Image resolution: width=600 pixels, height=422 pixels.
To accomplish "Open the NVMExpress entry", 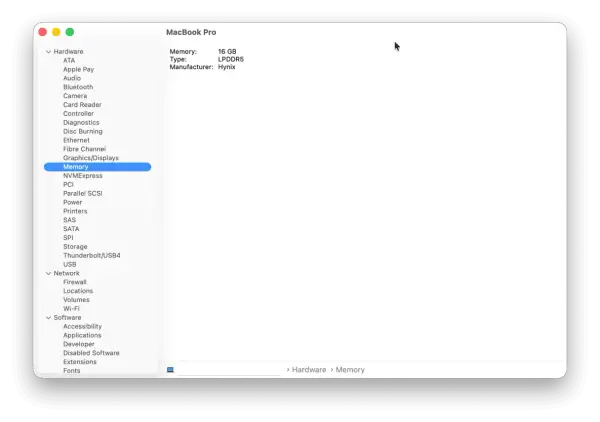I will pyautogui.click(x=83, y=176).
